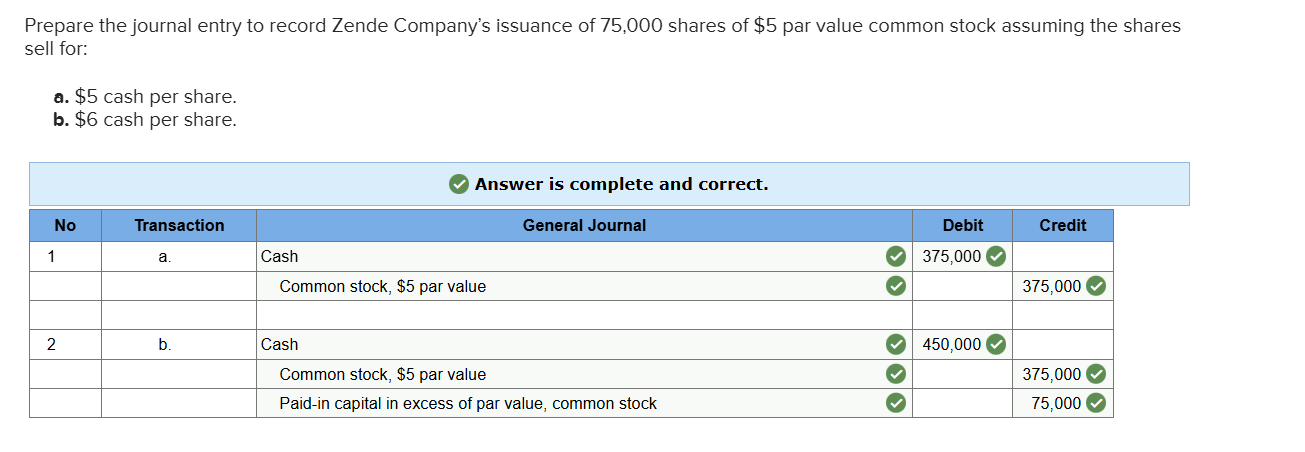This screenshot has height=452, width=1305.
Task: Click checkmark next to 450,000 debit amount
Action: (x=995, y=344)
